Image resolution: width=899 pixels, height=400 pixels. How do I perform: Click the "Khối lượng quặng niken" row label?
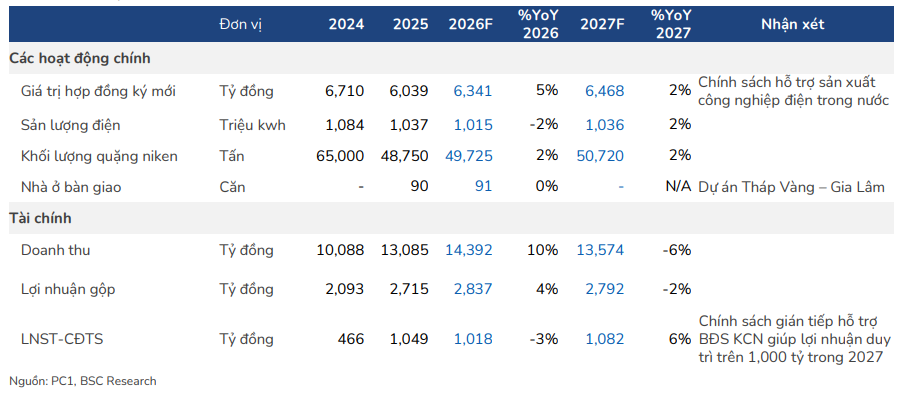coord(99,156)
